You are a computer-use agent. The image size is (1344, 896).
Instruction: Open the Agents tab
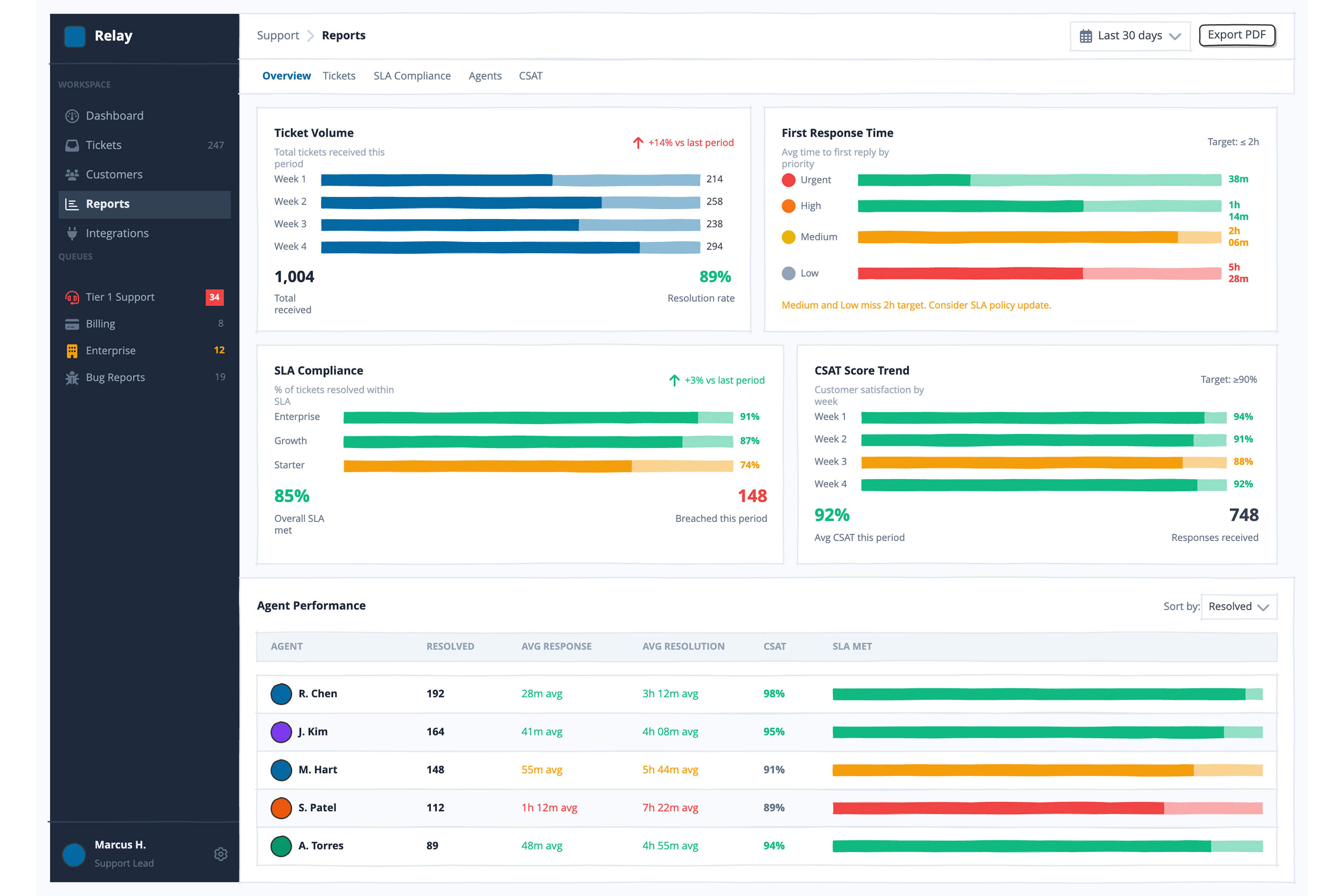pyautogui.click(x=485, y=76)
